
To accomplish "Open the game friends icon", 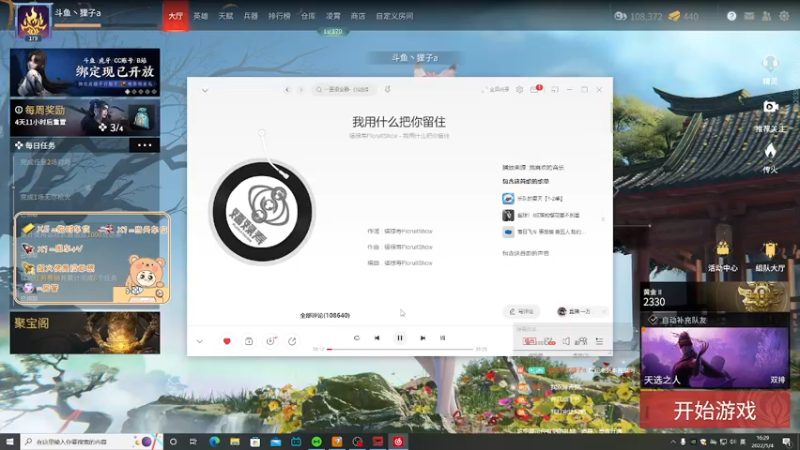I will tap(766, 16).
